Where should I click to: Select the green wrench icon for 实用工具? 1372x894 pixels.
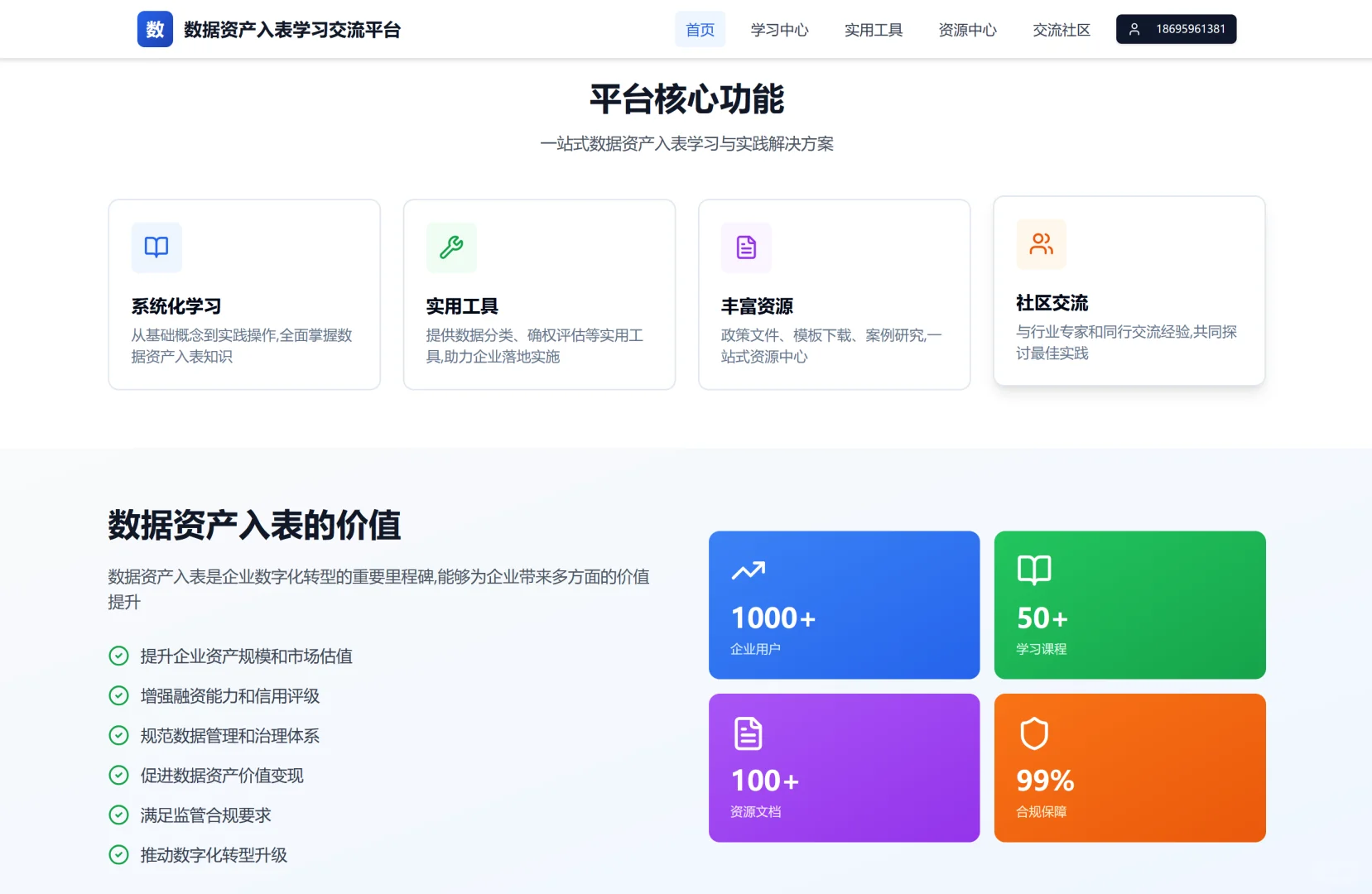click(451, 247)
